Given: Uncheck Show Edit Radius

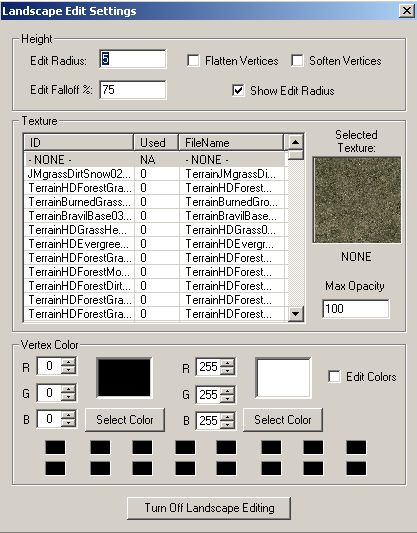Looking at the screenshot, I should click(x=238, y=90).
